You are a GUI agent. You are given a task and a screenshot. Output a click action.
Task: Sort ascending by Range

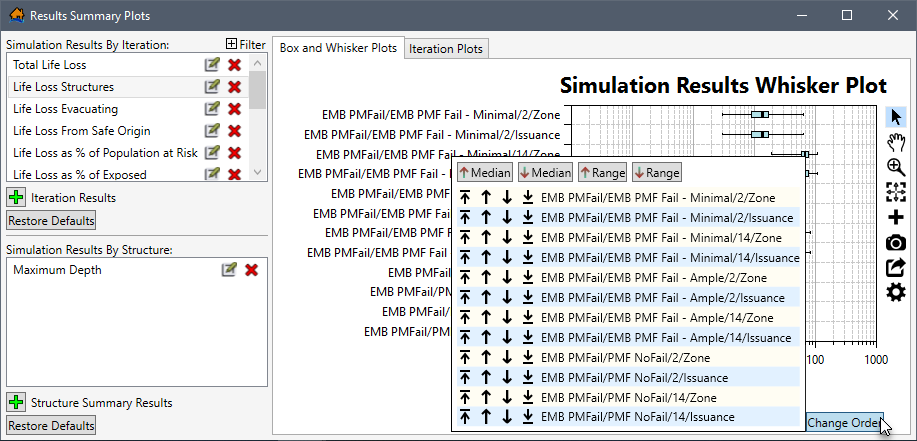pos(602,173)
